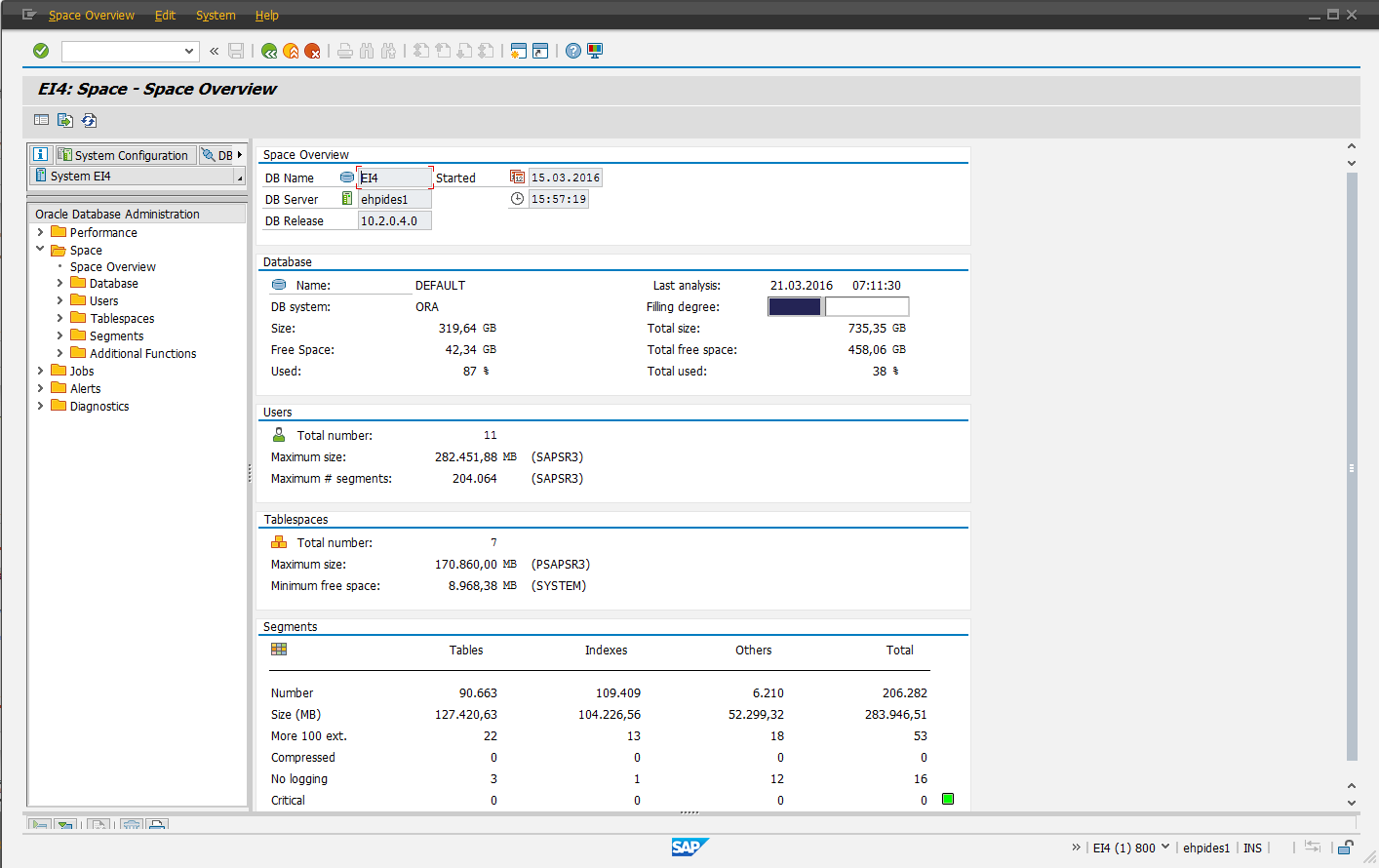The height and width of the screenshot is (868, 1379).
Task: Collapse the Space folder
Action: [x=40, y=250]
